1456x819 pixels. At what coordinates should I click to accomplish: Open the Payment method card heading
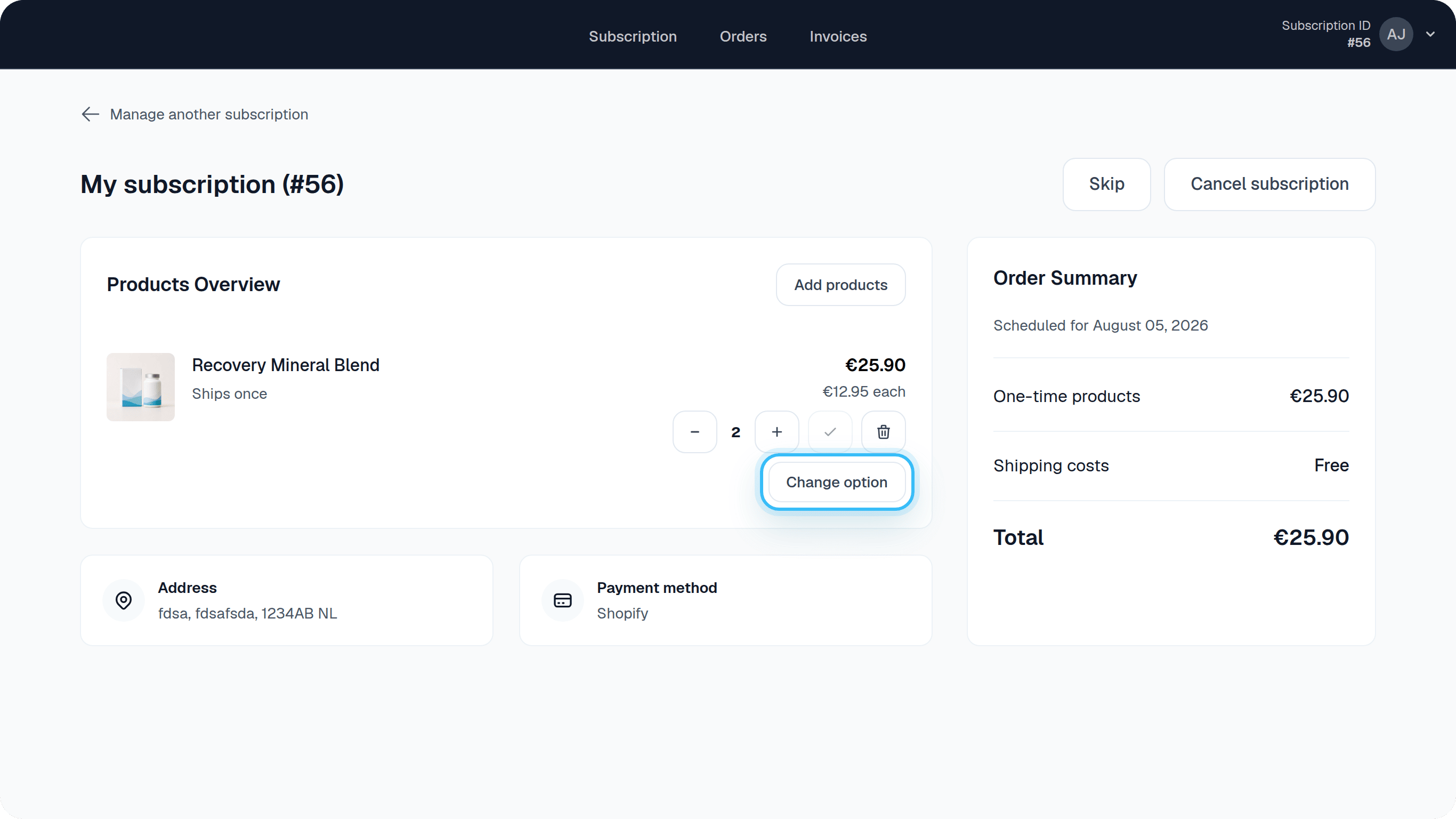[x=657, y=588]
